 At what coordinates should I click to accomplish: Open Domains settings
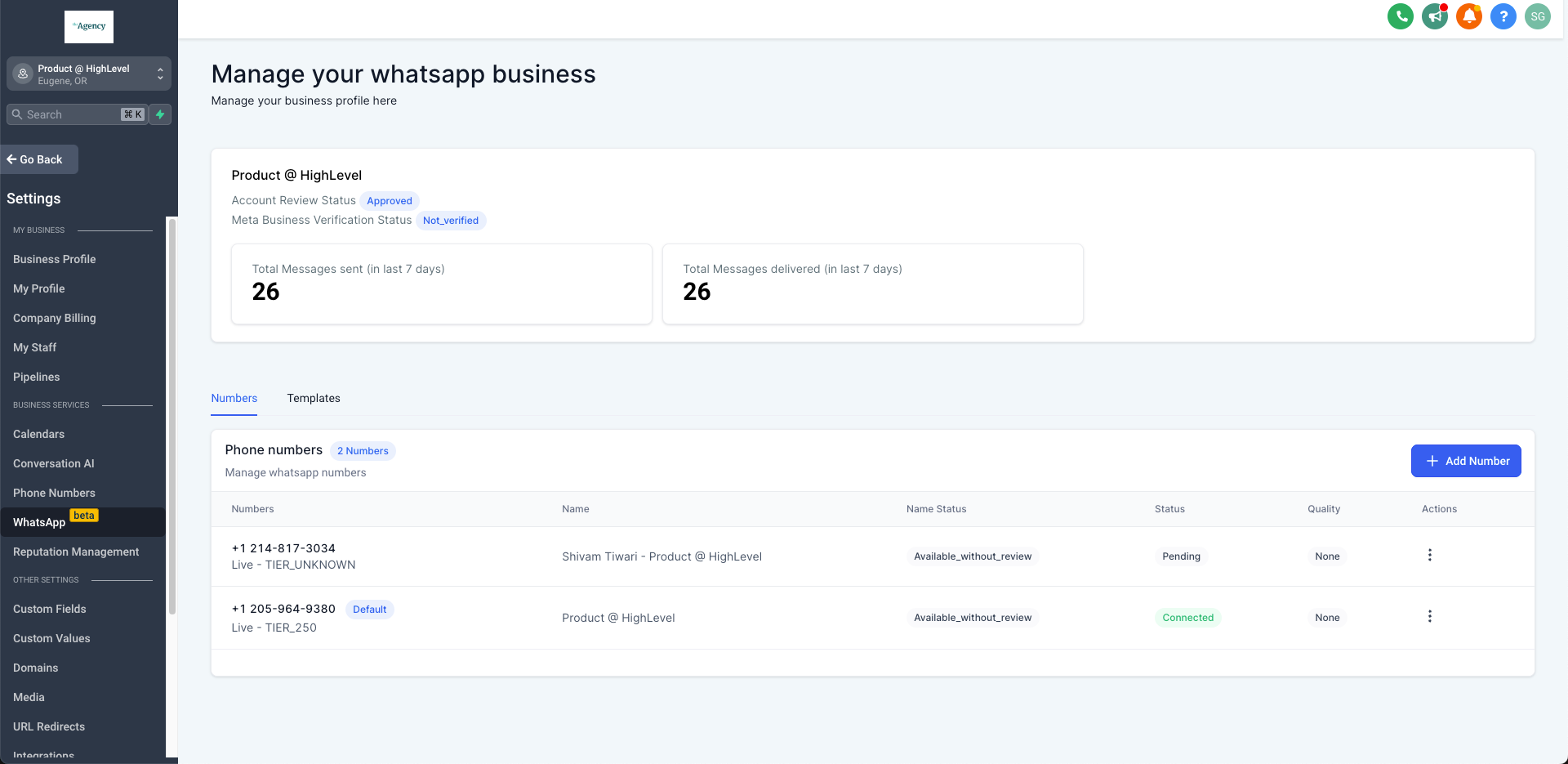click(x=36, y=668)
